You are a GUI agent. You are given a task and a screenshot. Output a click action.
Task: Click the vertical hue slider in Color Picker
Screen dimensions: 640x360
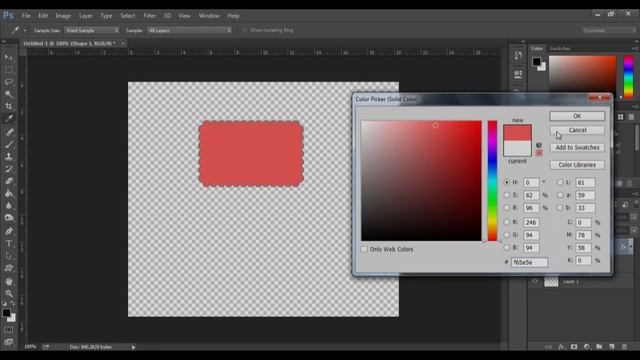(x=492, y=181)
